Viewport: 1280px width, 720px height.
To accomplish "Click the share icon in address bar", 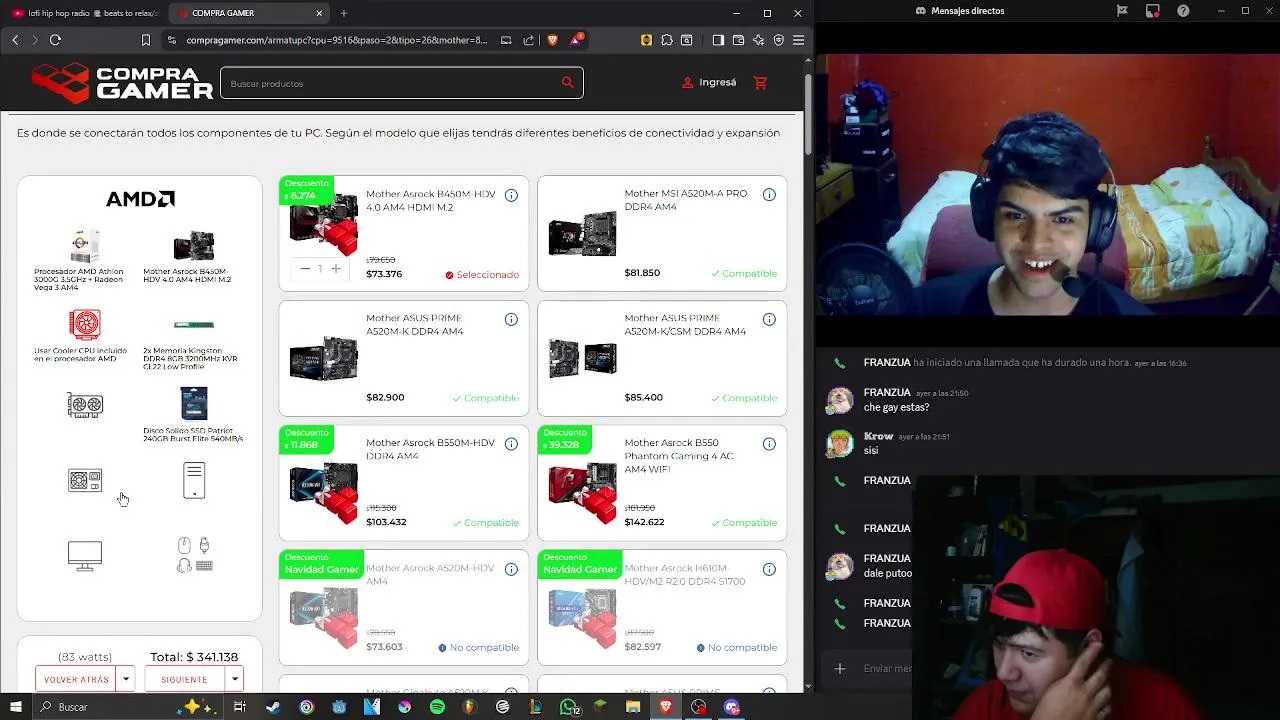I will pyautogui.click(x=529, y=40).
